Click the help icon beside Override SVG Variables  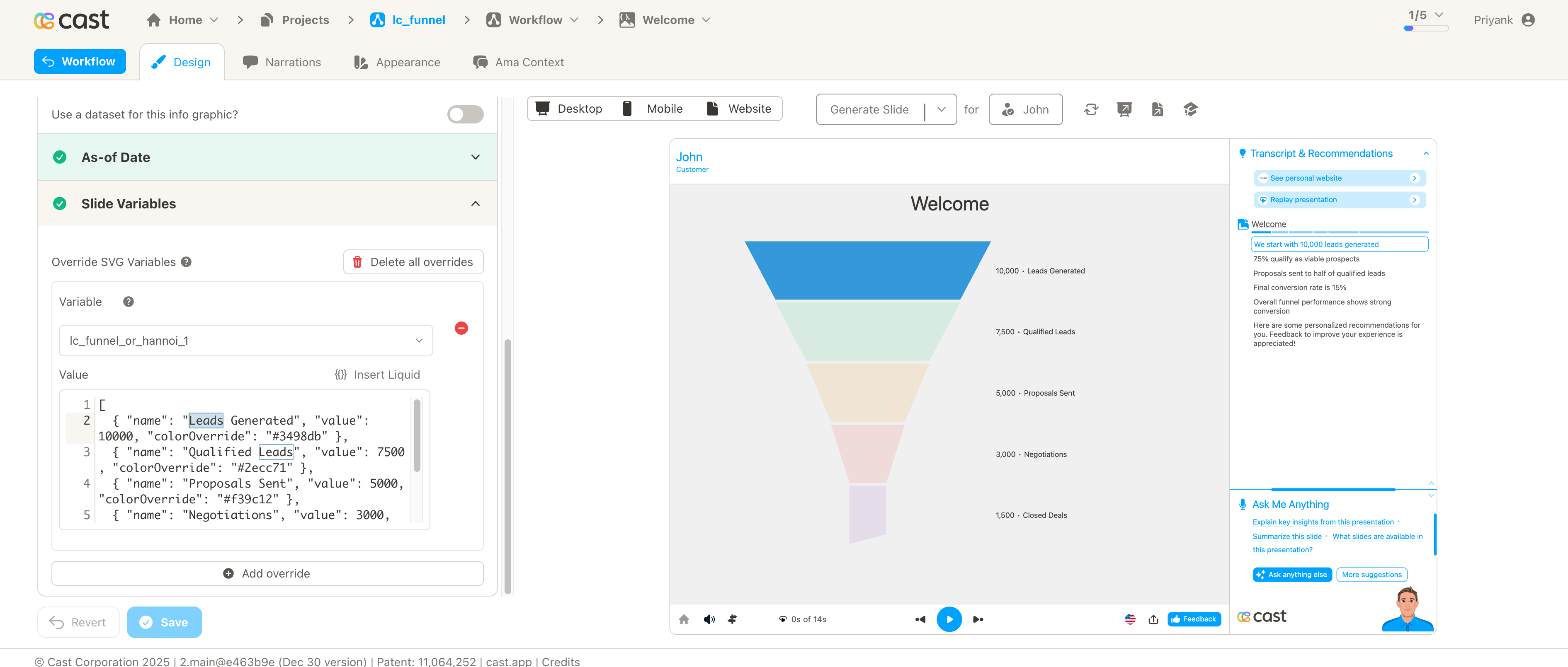click(186, 262)
